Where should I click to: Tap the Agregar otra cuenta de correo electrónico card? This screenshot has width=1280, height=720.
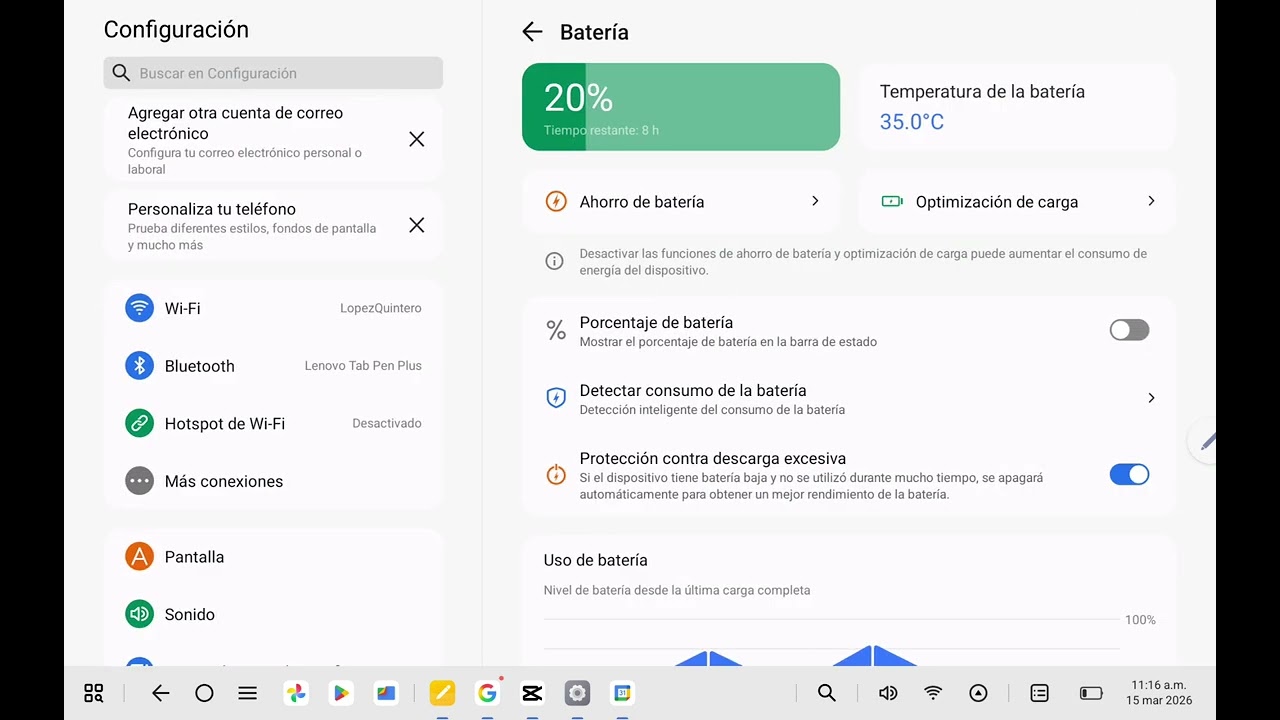coord(273,139)
